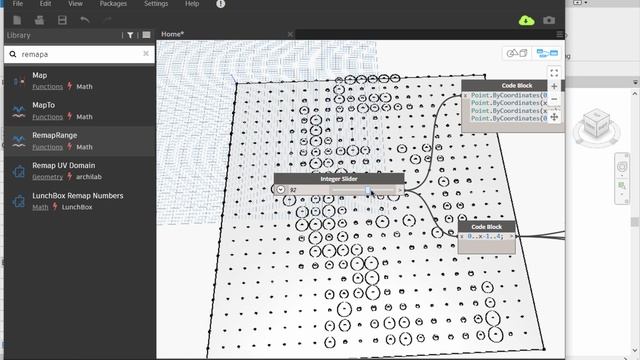Click the RemapRange node icon
This screenshot has height=360, width=640.
[x=18, y=142]
